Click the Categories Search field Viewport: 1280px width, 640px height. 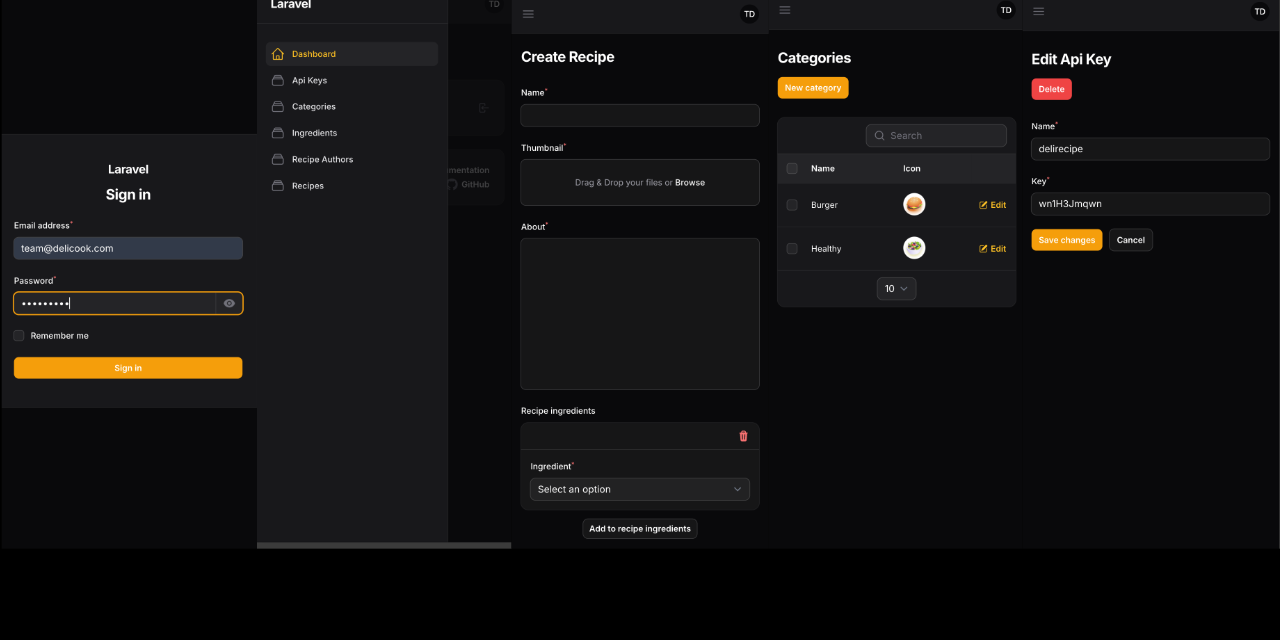tap(937, 136)
